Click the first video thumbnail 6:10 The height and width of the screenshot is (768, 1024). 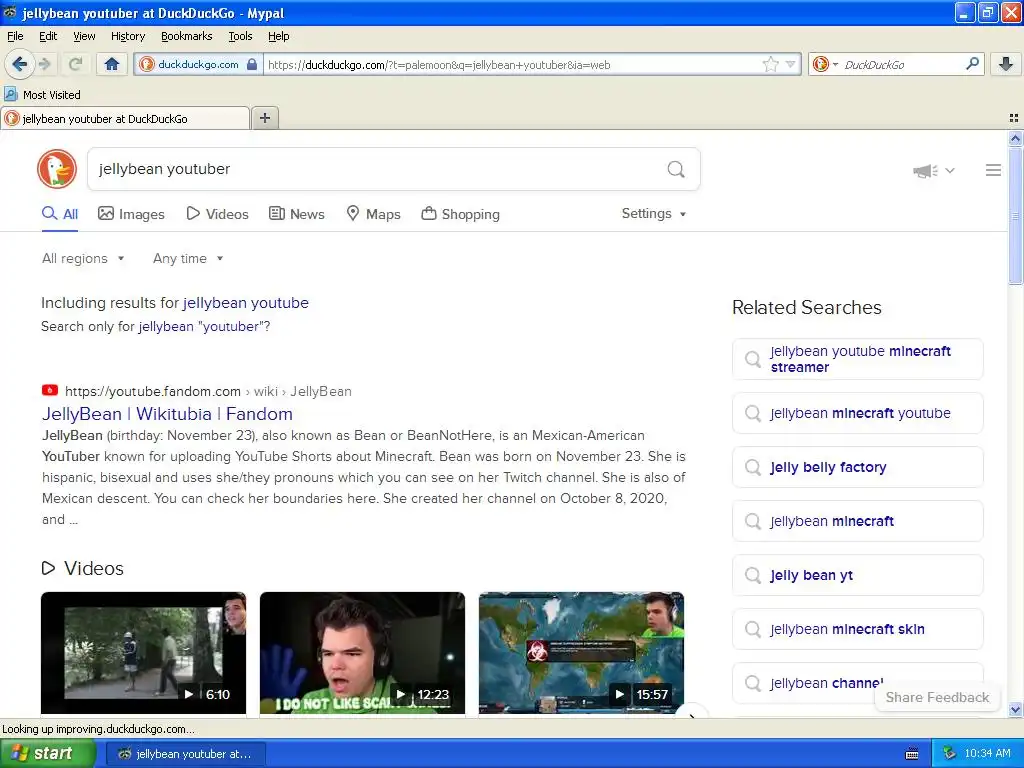[144, 652]
